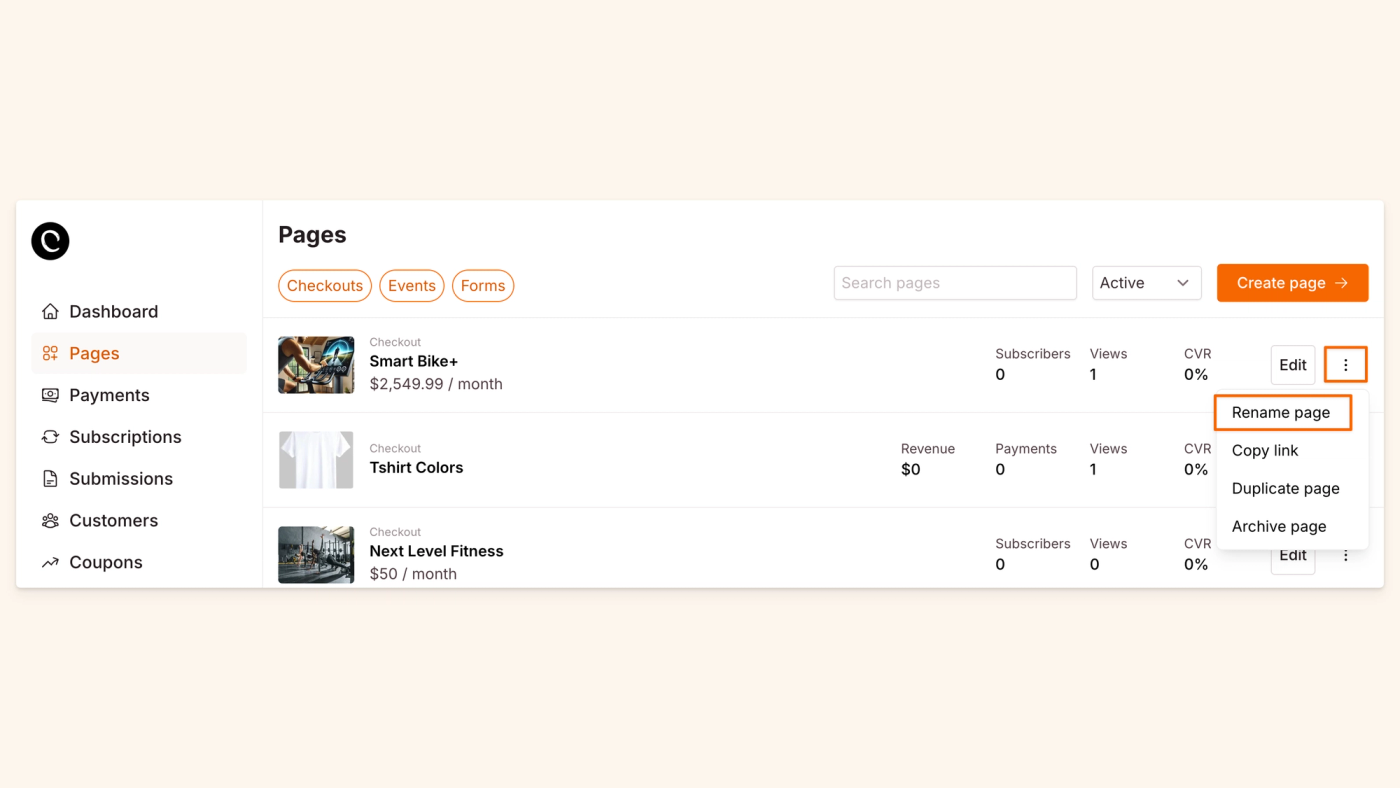Screen dimensions: 1400x788
Task: Click the Create page button
Action: pos(1292,283)
